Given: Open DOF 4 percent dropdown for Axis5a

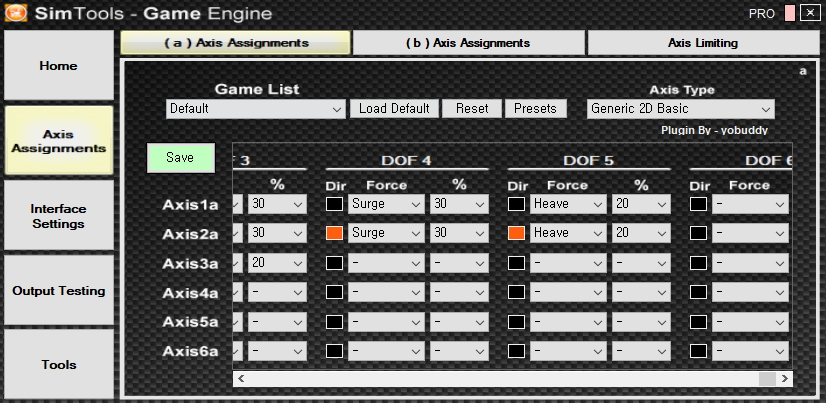Looking at the screenshot, I should coord(459,321).
